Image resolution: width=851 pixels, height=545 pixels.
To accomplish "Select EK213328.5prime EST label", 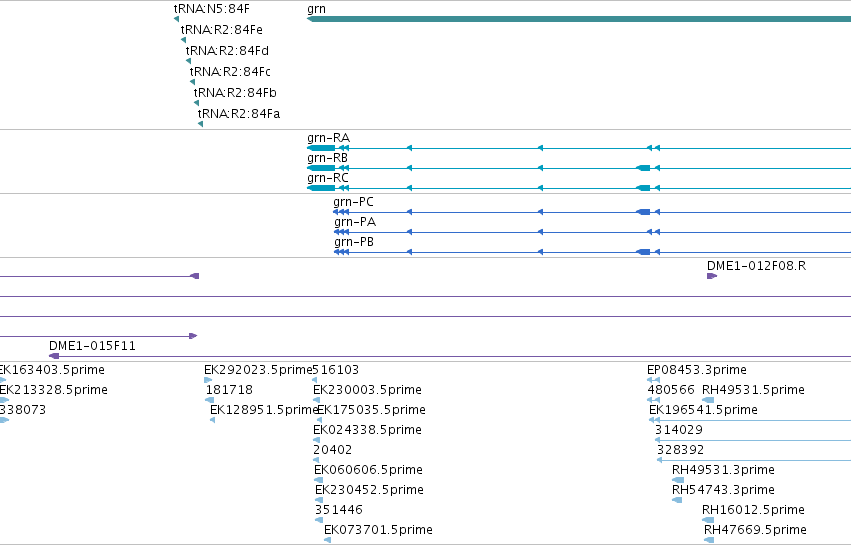I will [54, 390].
